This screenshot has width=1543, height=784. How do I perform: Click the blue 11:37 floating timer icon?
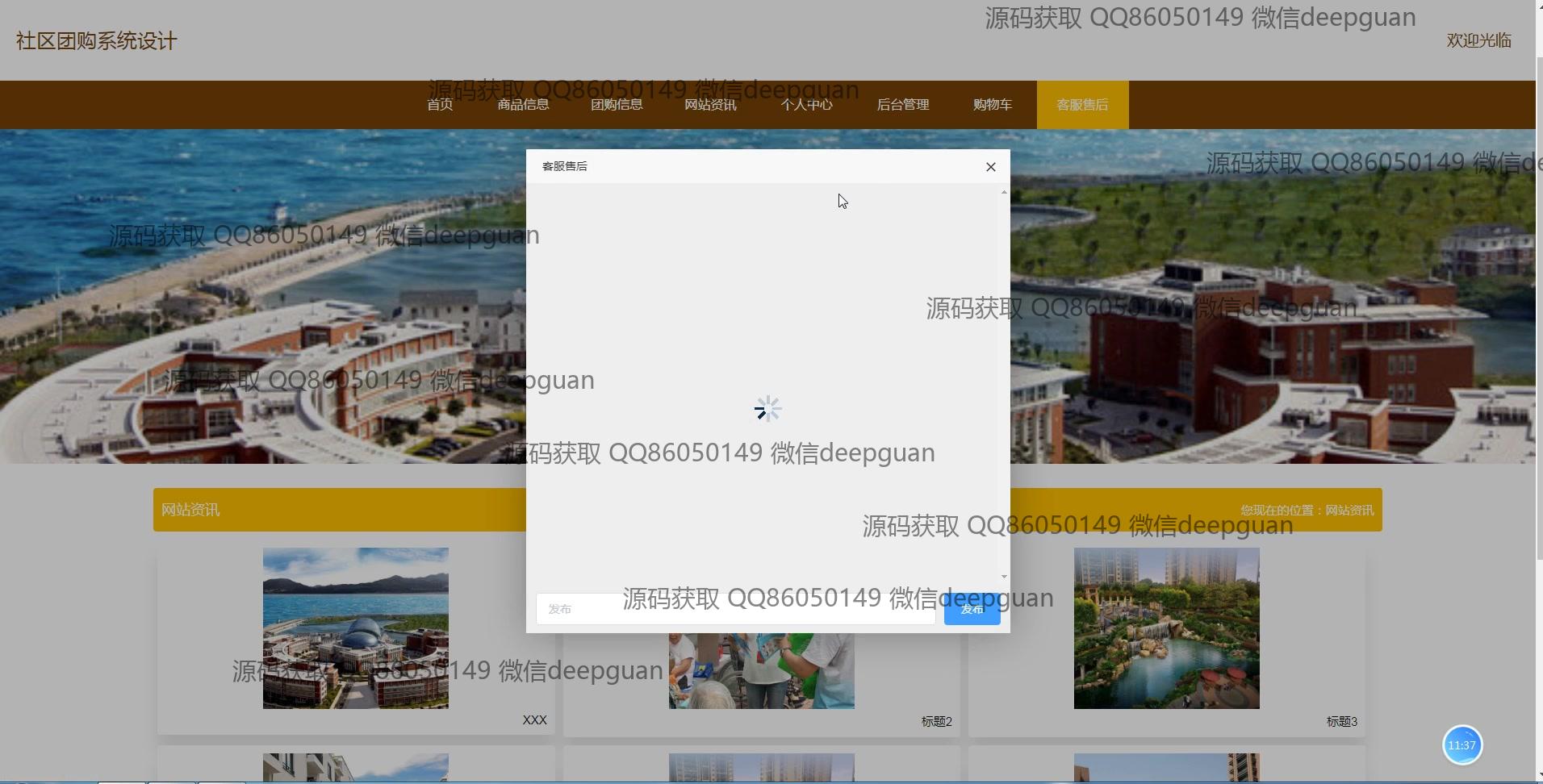[1461, 745]
